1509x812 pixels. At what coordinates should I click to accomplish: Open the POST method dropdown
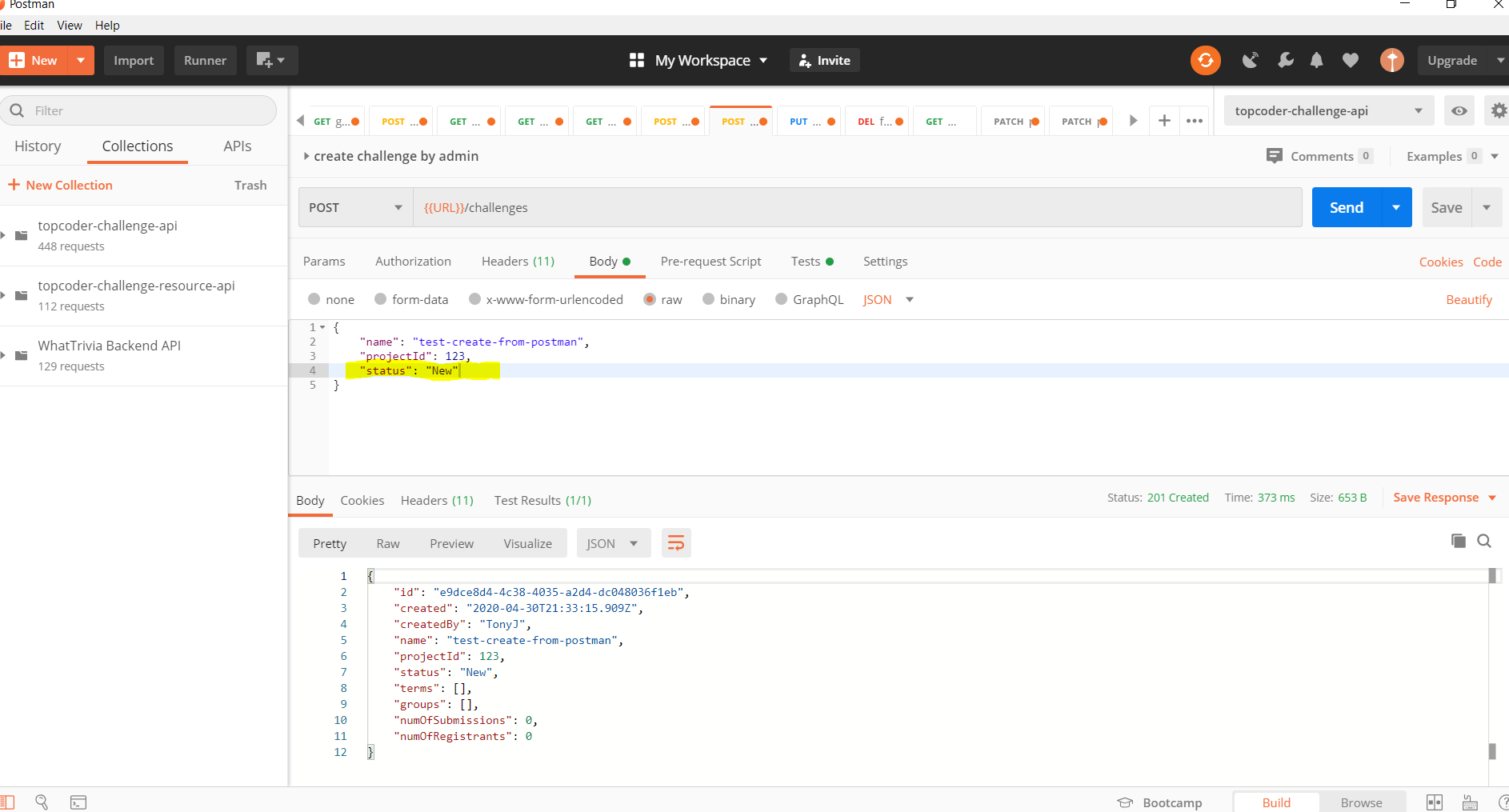[356, 207]
